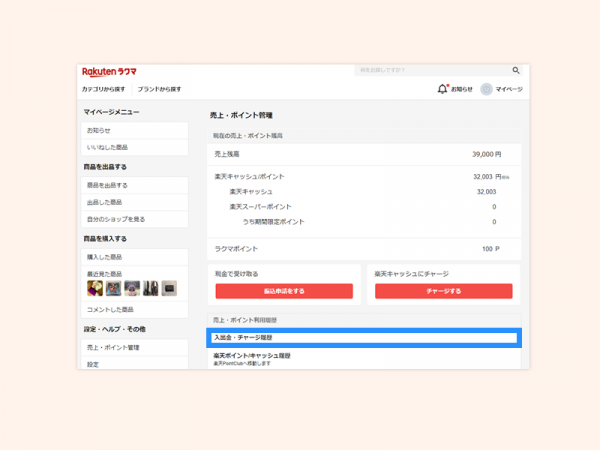Click the 楽天キャッシュ row label
Viewport: 600px width, 450px height.
point(251,192)
